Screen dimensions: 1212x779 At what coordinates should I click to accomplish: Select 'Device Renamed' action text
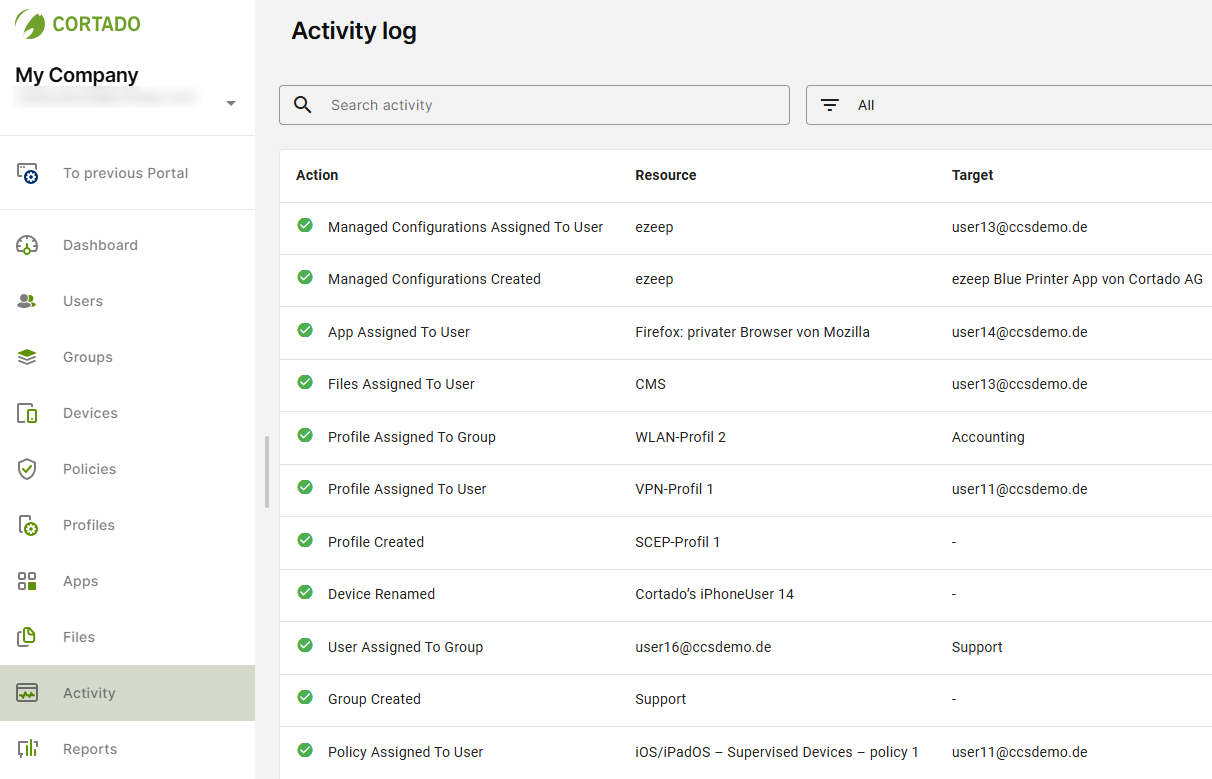[x=381, y=594]
